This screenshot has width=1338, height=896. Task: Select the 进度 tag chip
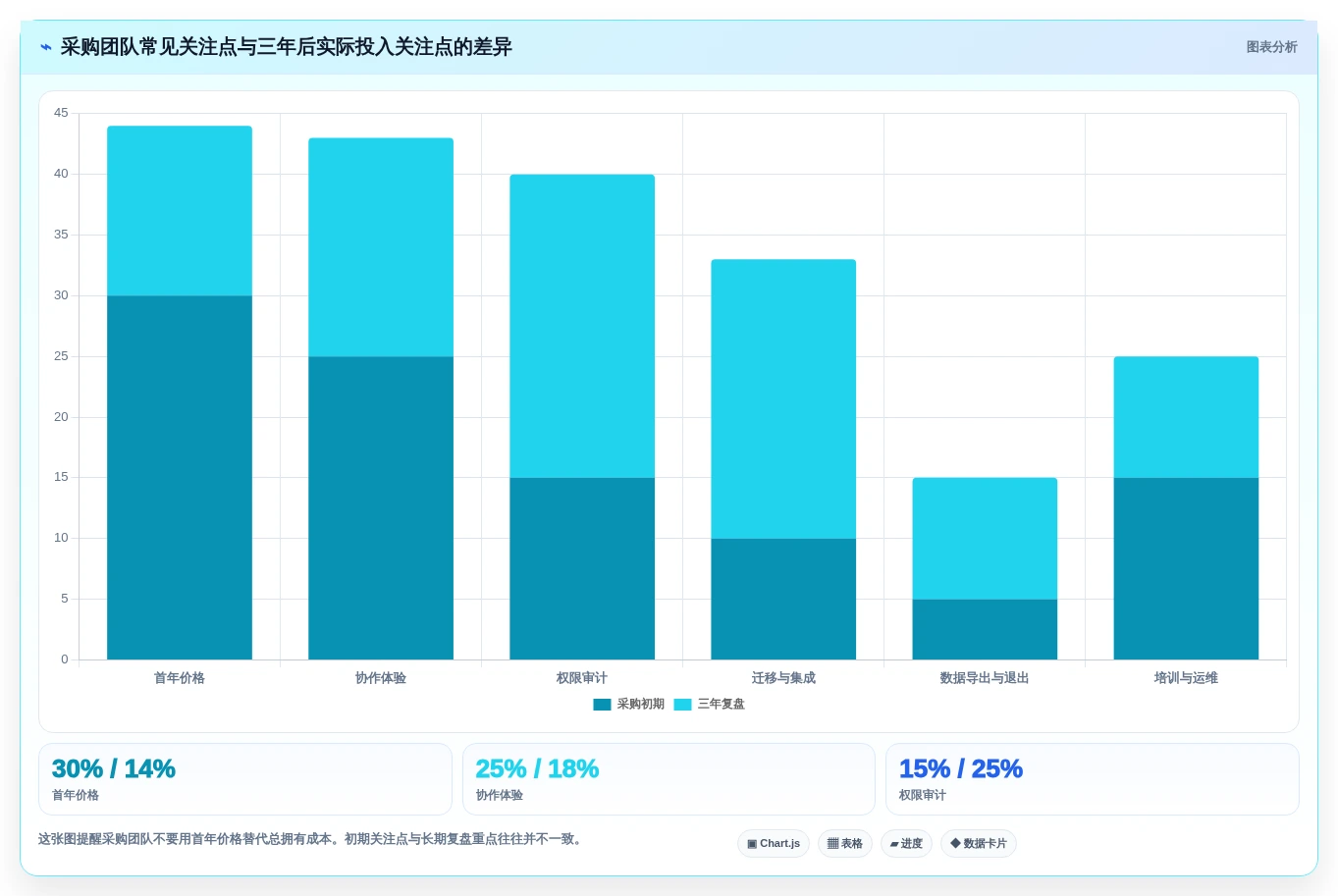(906, 844)
